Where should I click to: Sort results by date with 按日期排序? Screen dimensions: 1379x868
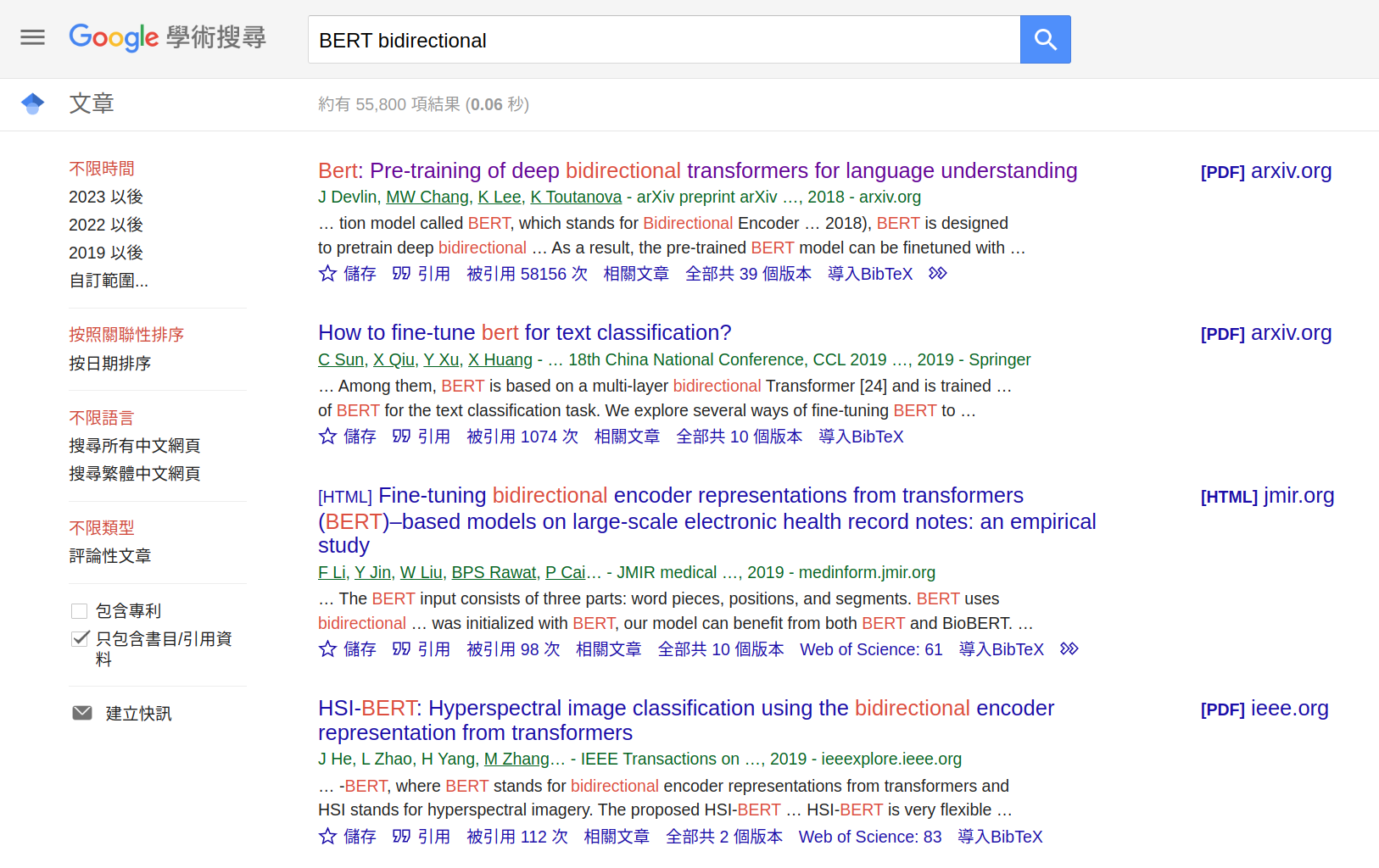click(110, 364)
